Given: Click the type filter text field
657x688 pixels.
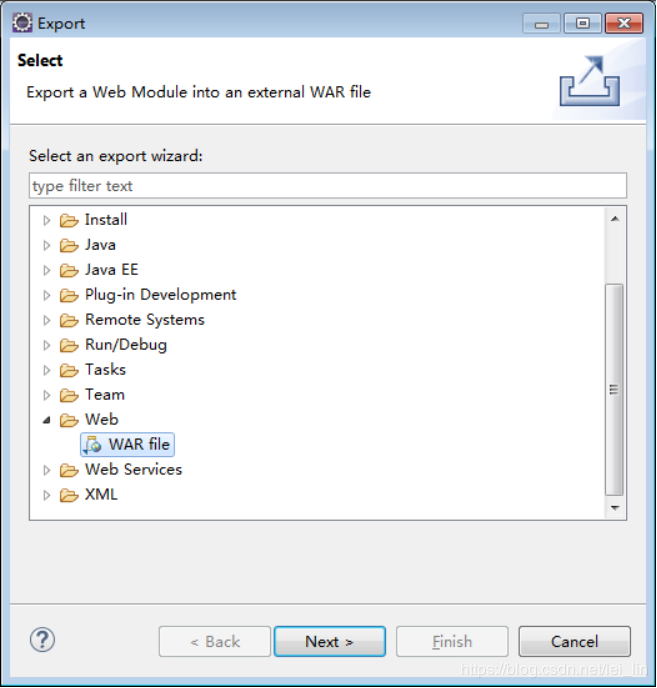Looking at the screenshot, I should [328, 186].
